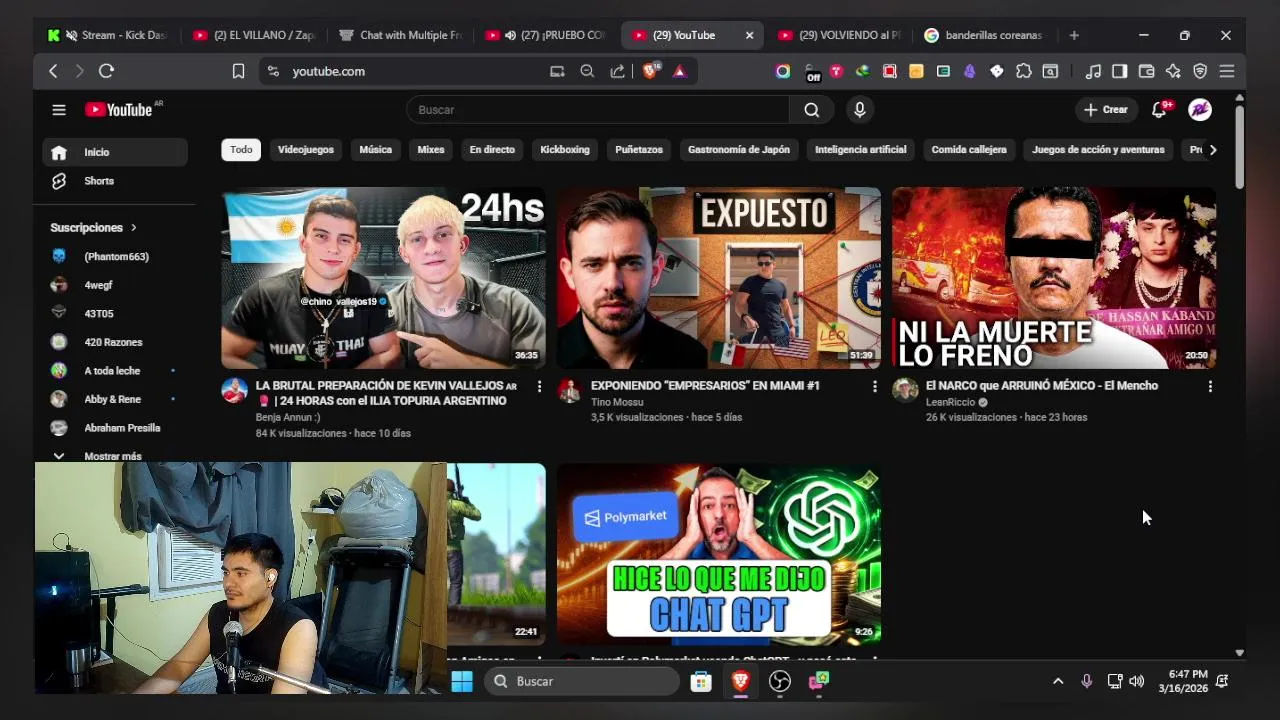Open options menu for Kevin Vallejos video
1280x720 pixels.
(539, 386)
